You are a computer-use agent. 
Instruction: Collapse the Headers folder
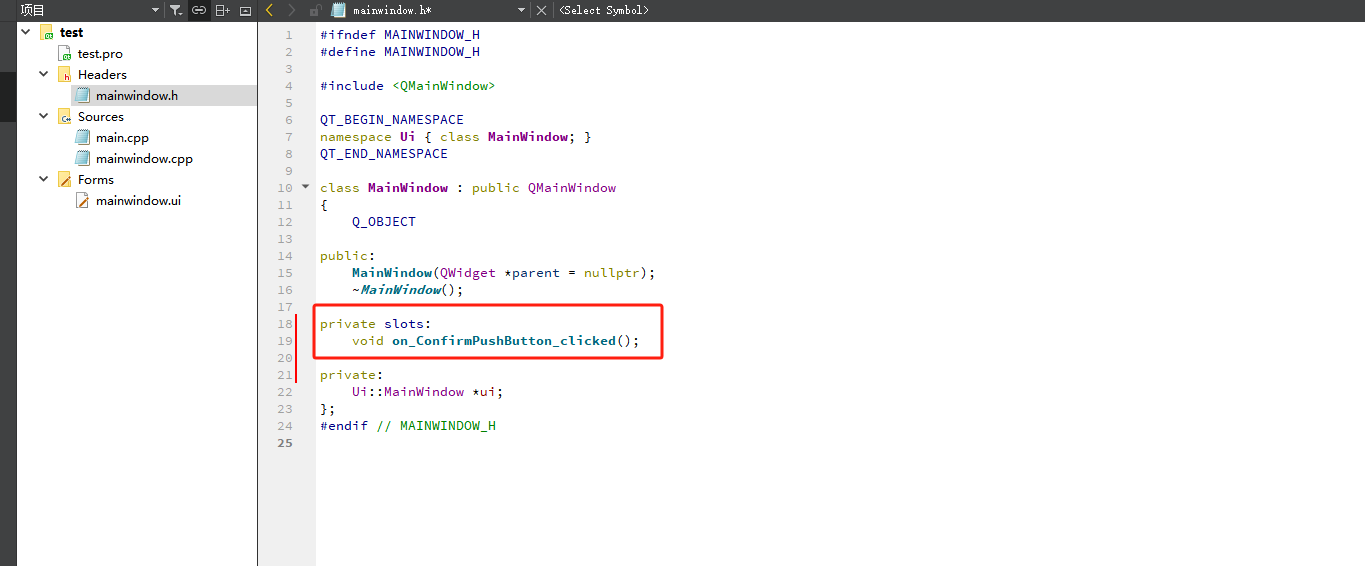coord(44,74)
